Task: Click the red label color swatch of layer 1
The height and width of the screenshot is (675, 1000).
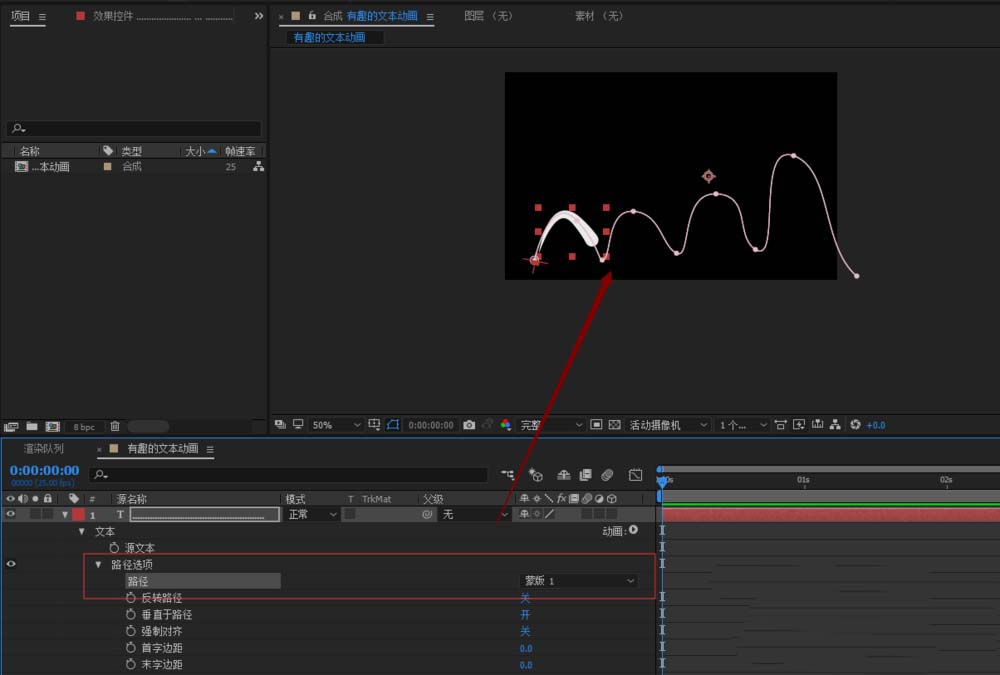Action: 78,514
